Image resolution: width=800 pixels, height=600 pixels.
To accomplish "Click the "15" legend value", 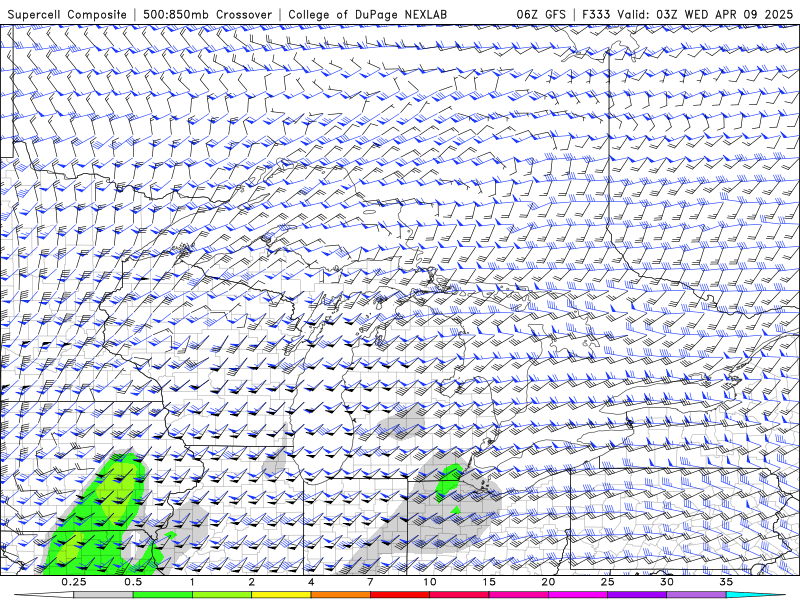I will (x=489, y=582).
